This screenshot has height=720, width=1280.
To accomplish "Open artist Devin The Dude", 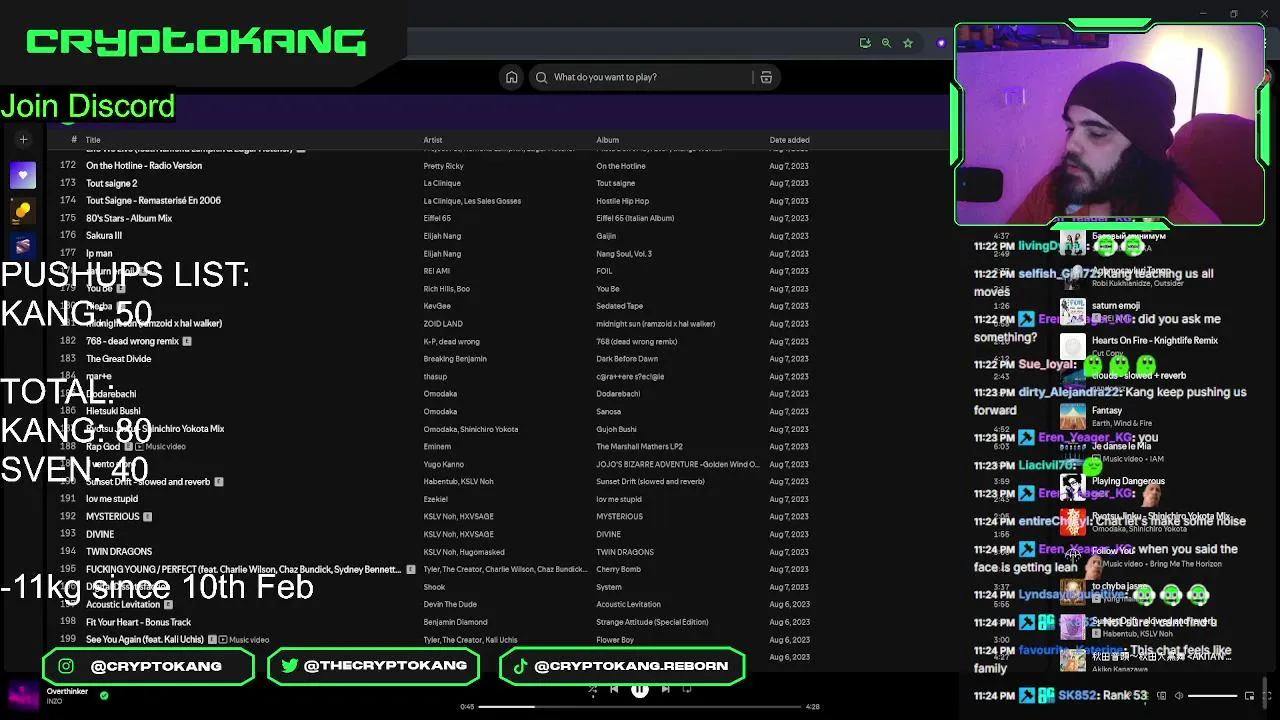I will point(450,605).
